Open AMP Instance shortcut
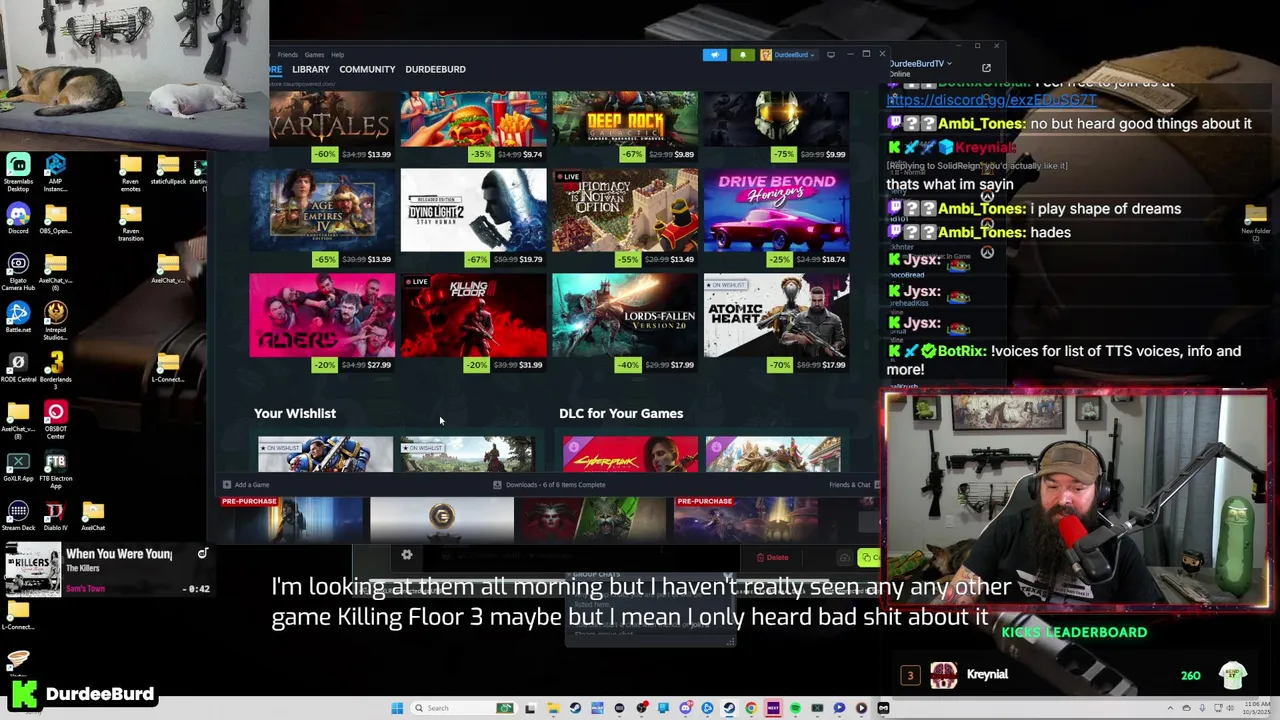This screenshot has width=1280, height=720. click(56, 173)
